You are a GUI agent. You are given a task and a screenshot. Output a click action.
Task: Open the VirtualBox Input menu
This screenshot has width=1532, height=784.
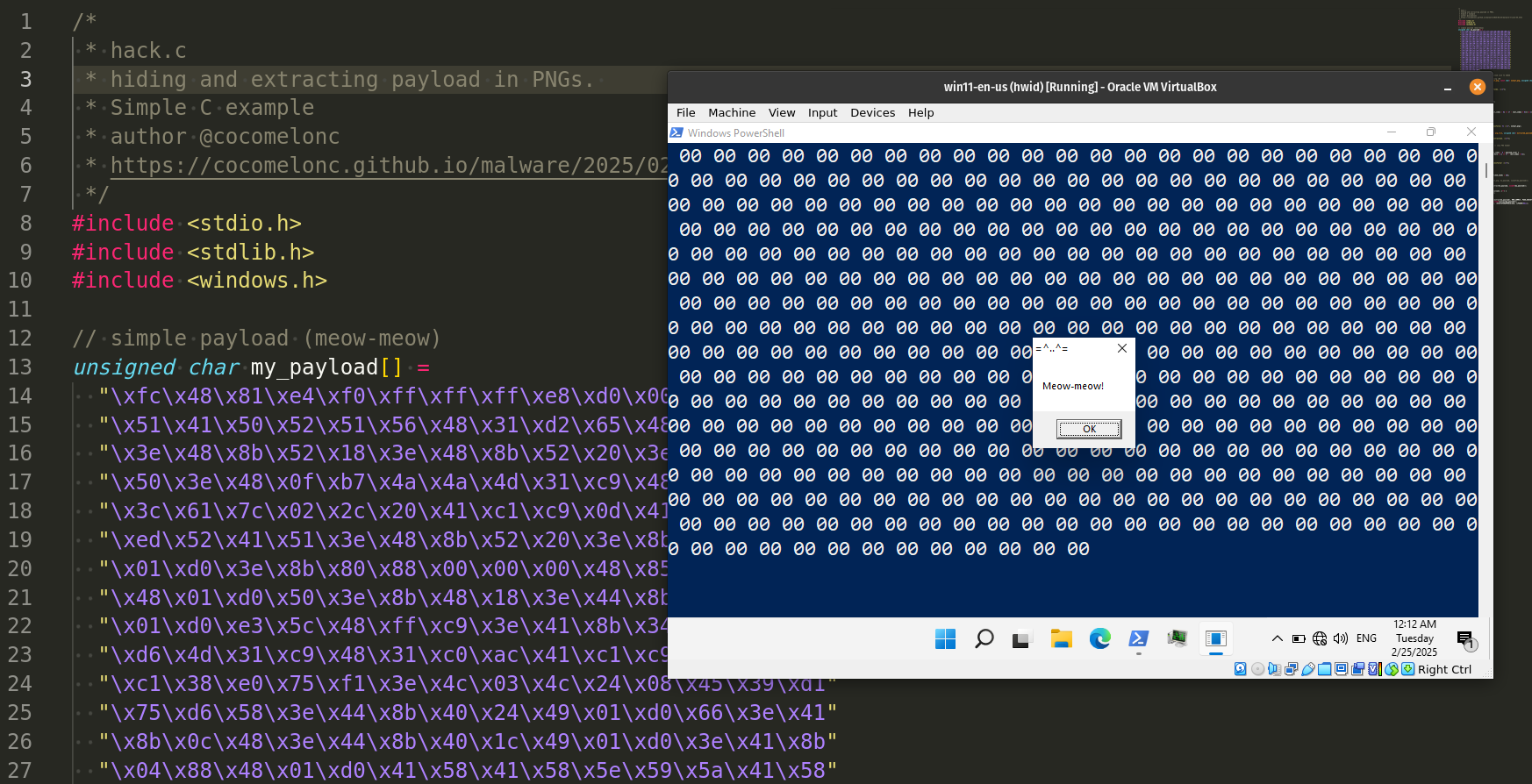[823, 112]
